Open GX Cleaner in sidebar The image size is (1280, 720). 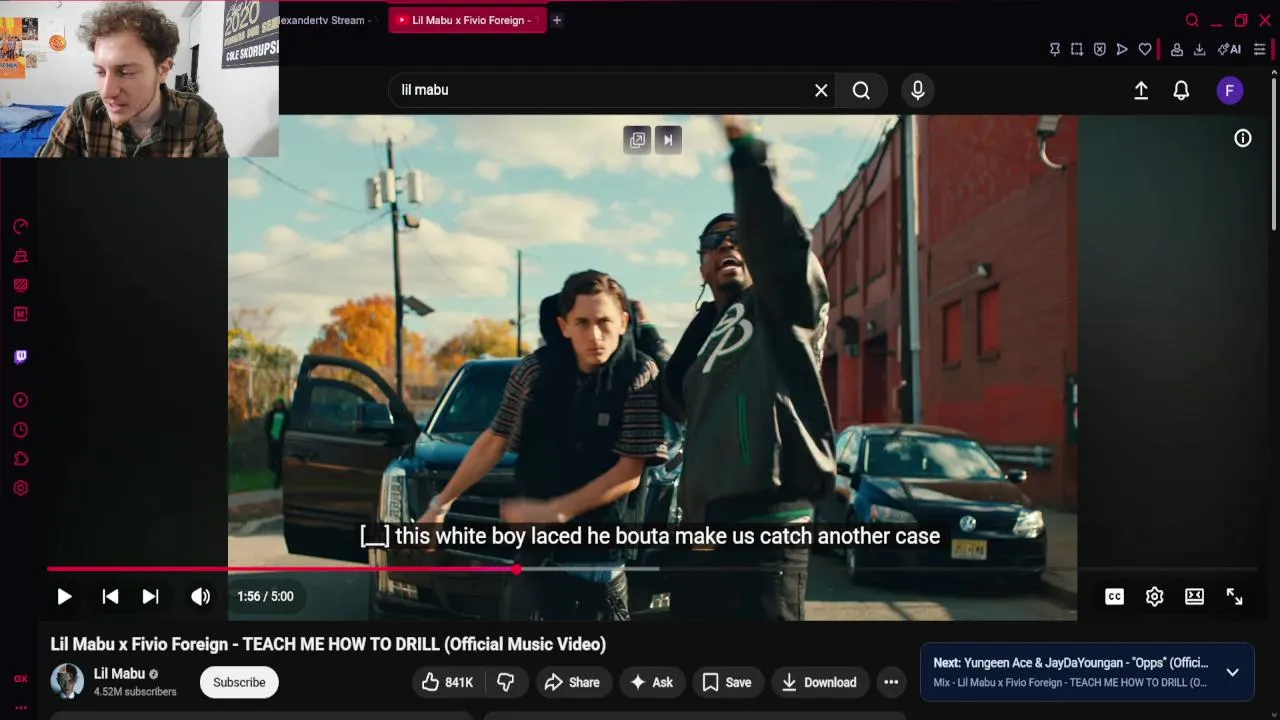(20, 256)
